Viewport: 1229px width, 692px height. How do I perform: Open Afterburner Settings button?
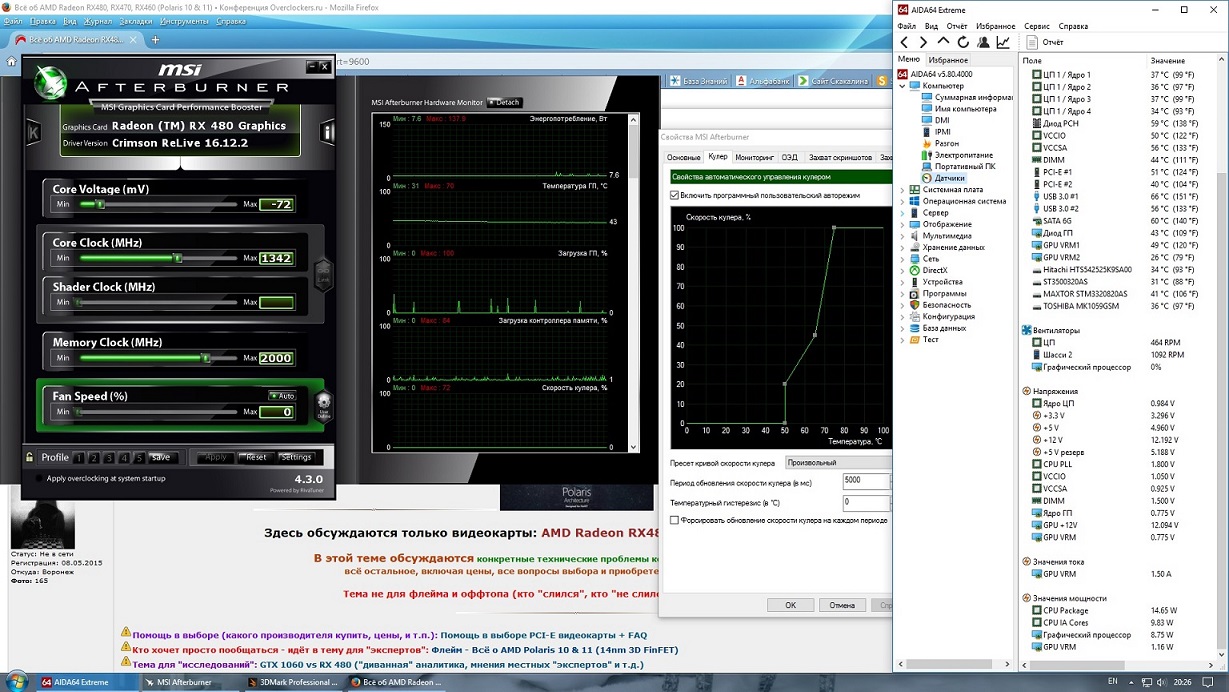click(x=296, y=457)
